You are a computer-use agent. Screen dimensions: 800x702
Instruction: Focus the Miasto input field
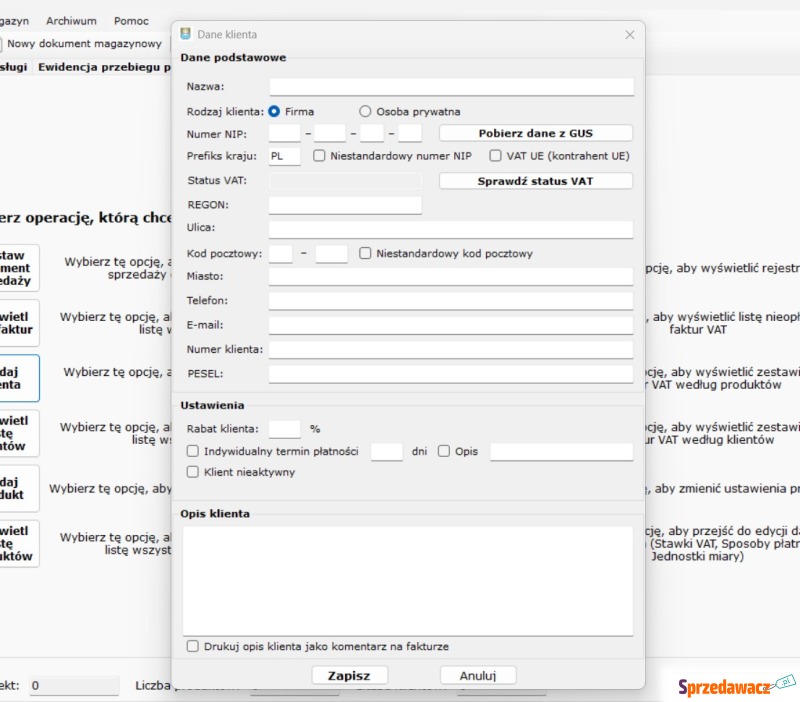pyautogui.click(x=451, y=276)
